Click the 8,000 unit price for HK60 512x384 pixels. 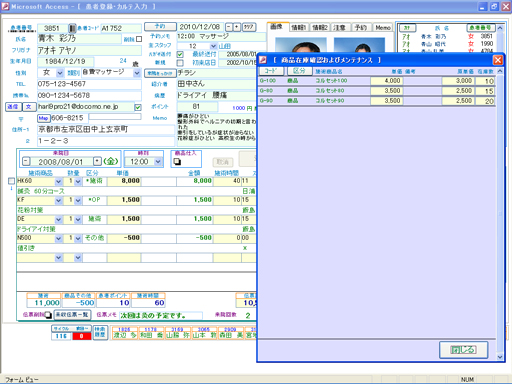tap(124, 181)
